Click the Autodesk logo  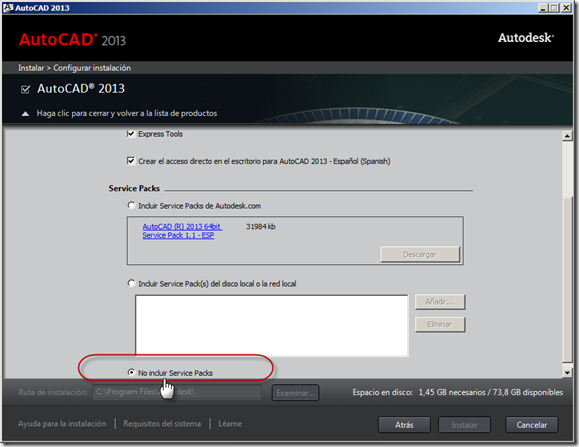click(x=526, y=38)
